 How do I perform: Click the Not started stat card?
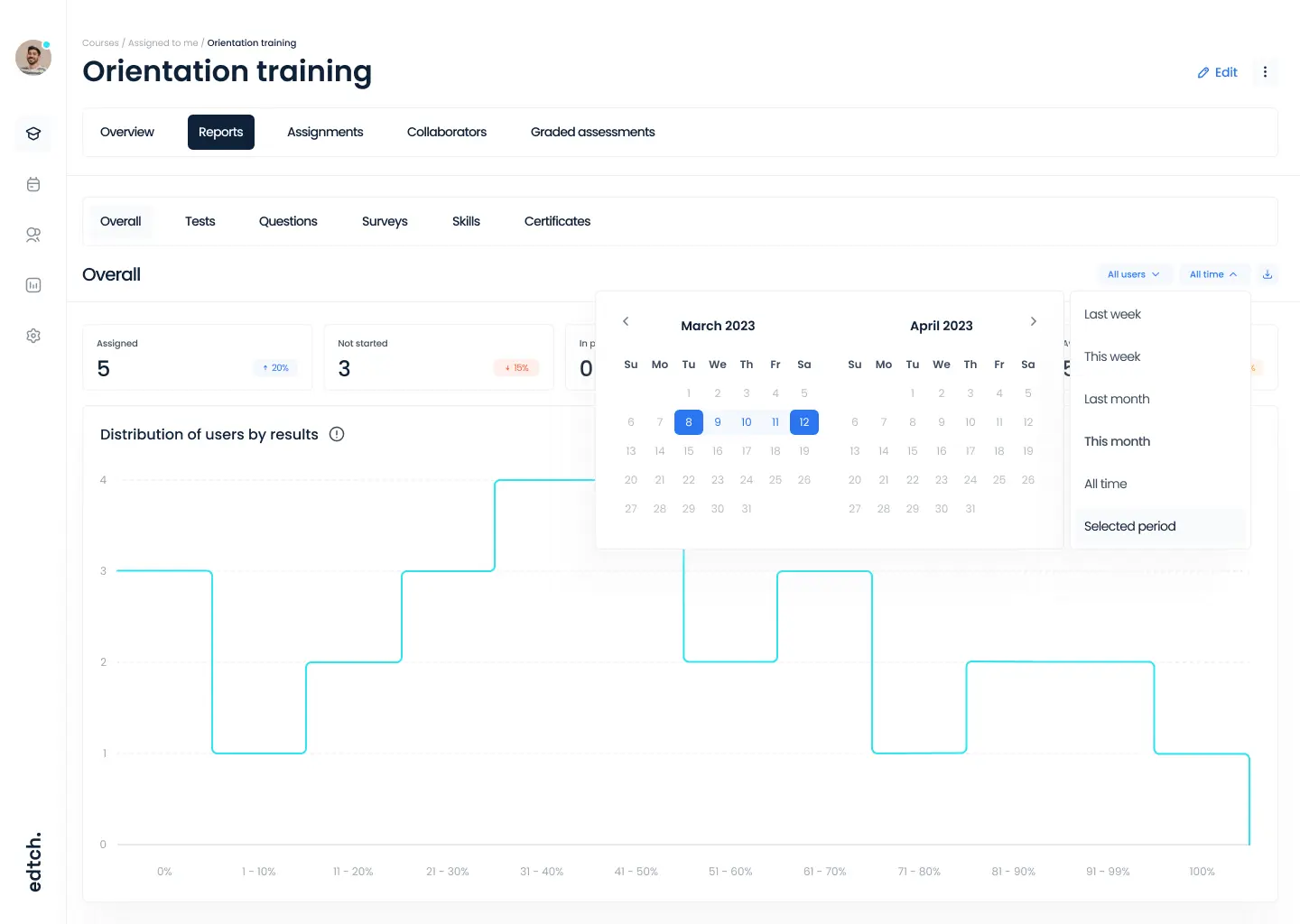pos(439,357)
